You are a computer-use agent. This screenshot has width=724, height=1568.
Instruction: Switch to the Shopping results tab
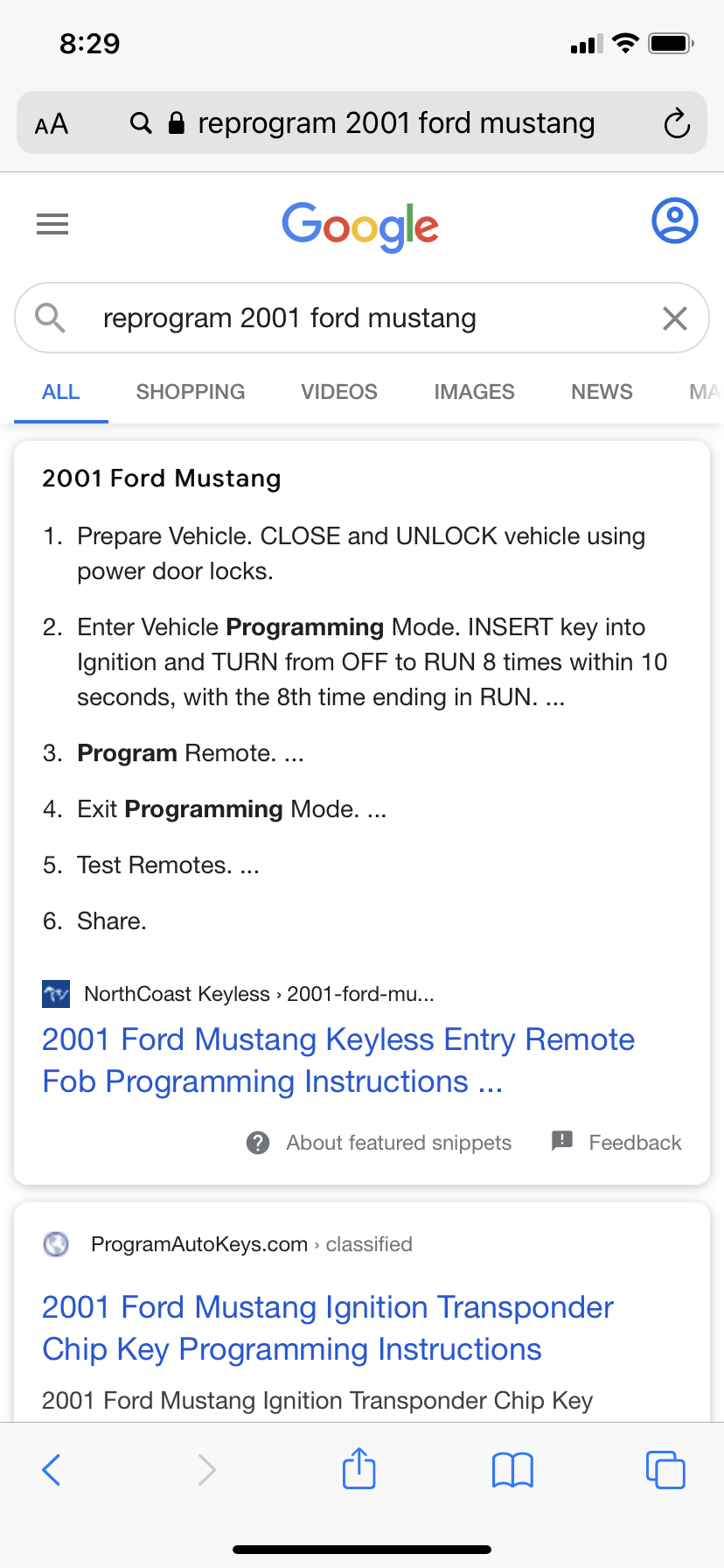click(x=191, y=392)
